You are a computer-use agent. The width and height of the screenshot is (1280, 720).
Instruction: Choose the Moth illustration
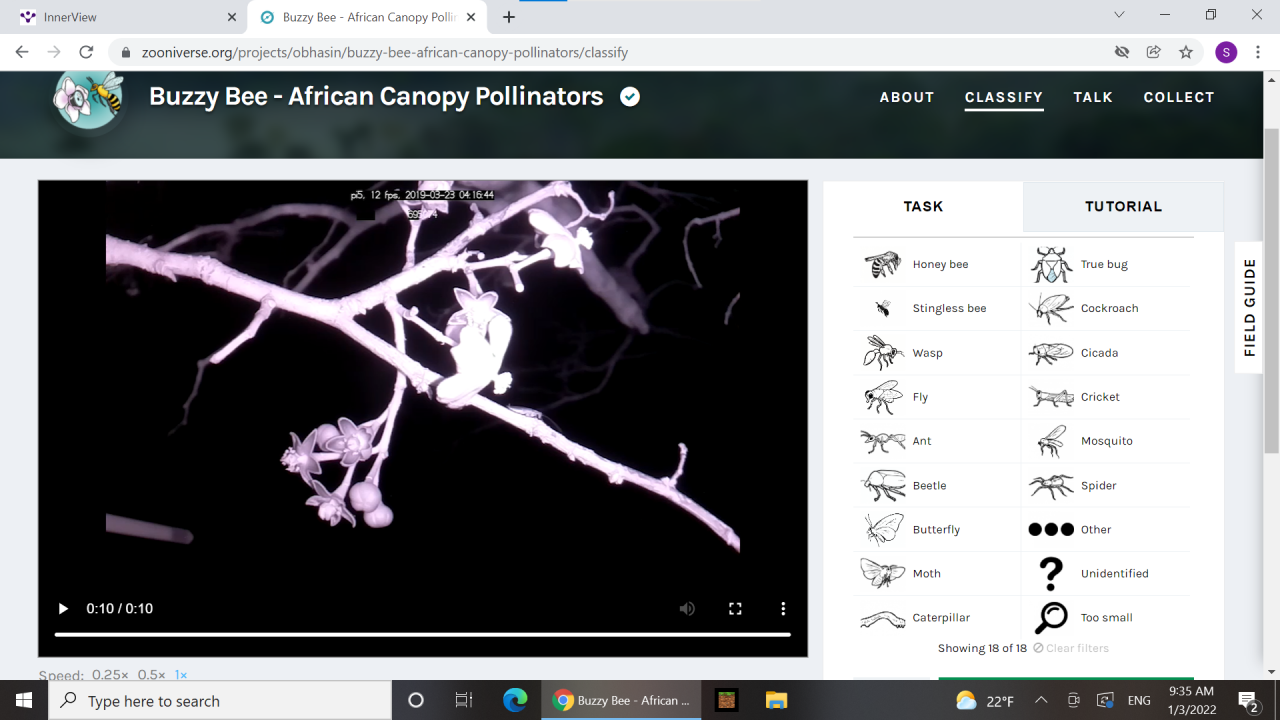pos(882,573)
